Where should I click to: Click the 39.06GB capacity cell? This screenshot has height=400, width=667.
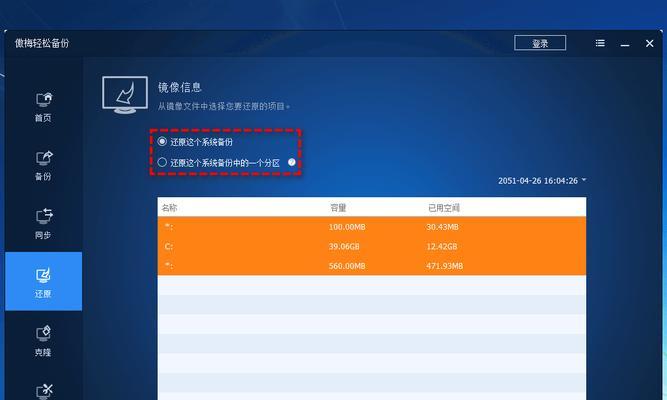[344, 246]
